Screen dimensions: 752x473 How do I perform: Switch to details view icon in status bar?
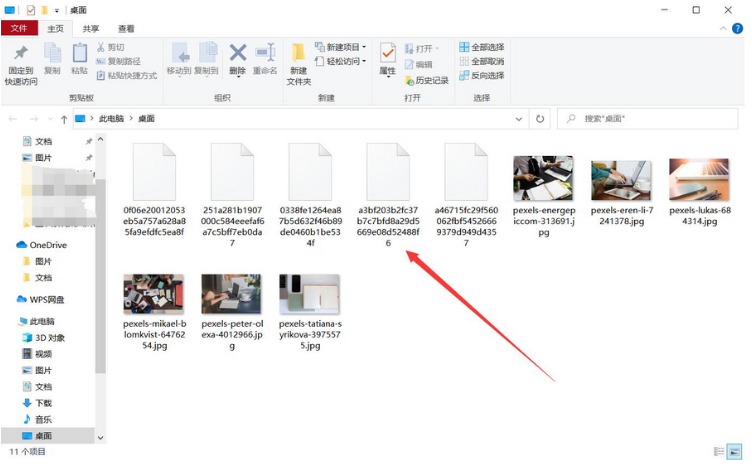pos(719,451)
